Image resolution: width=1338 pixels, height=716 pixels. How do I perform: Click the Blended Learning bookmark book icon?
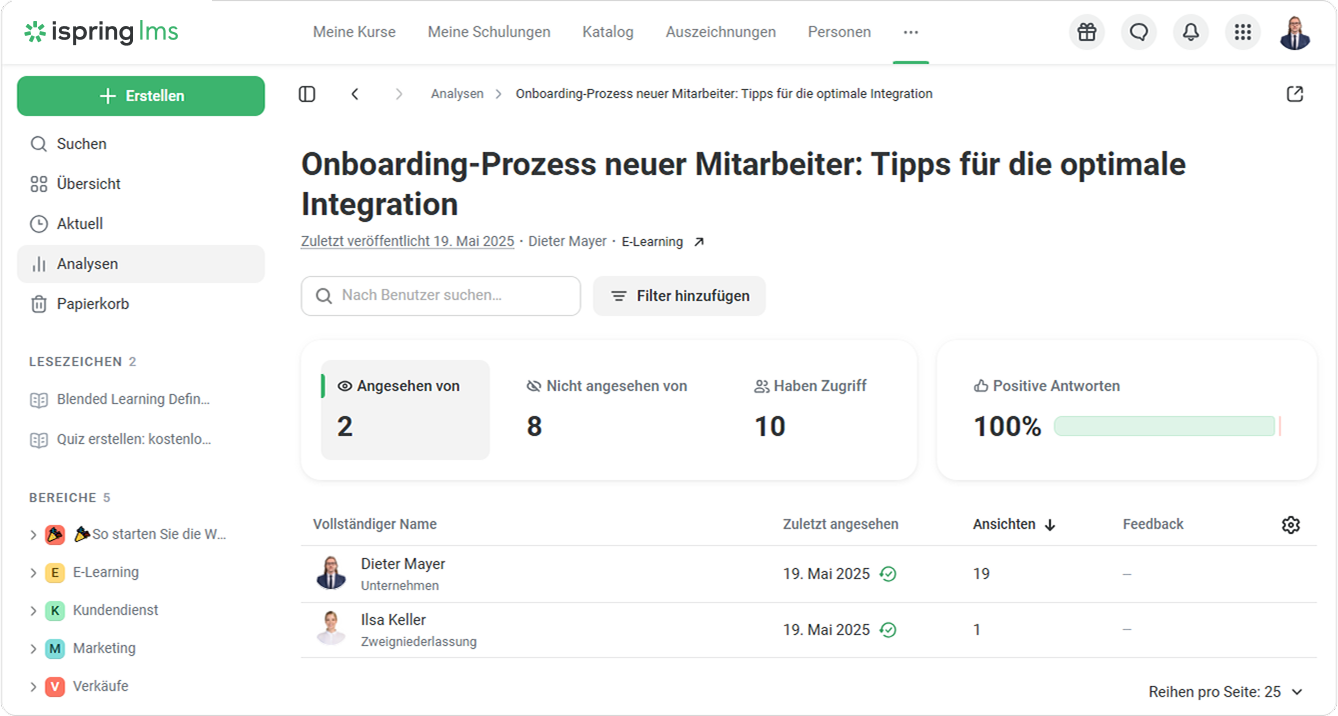39,400
